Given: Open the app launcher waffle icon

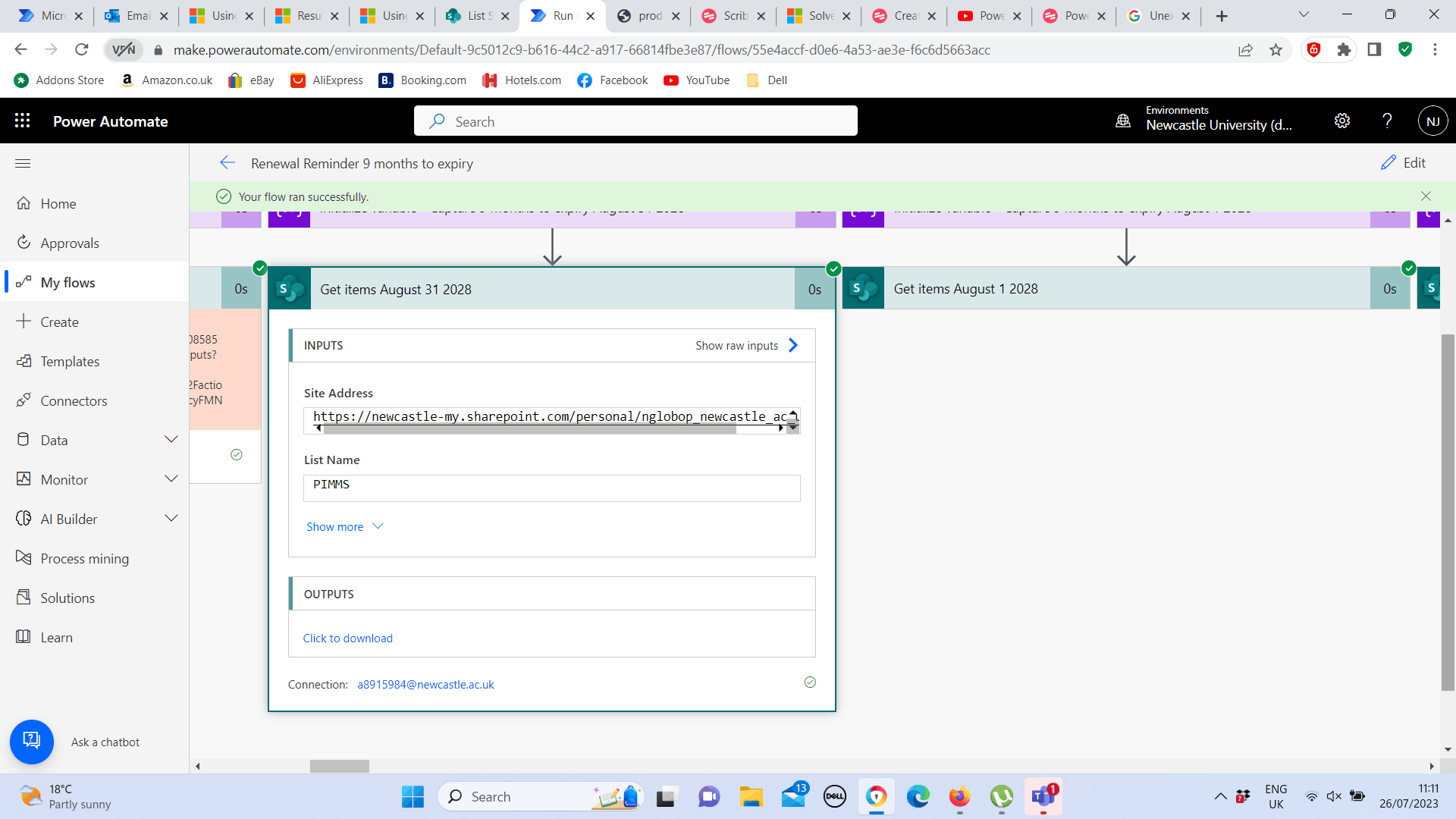Looking at the screenshot, I should [x=22, y=121].
